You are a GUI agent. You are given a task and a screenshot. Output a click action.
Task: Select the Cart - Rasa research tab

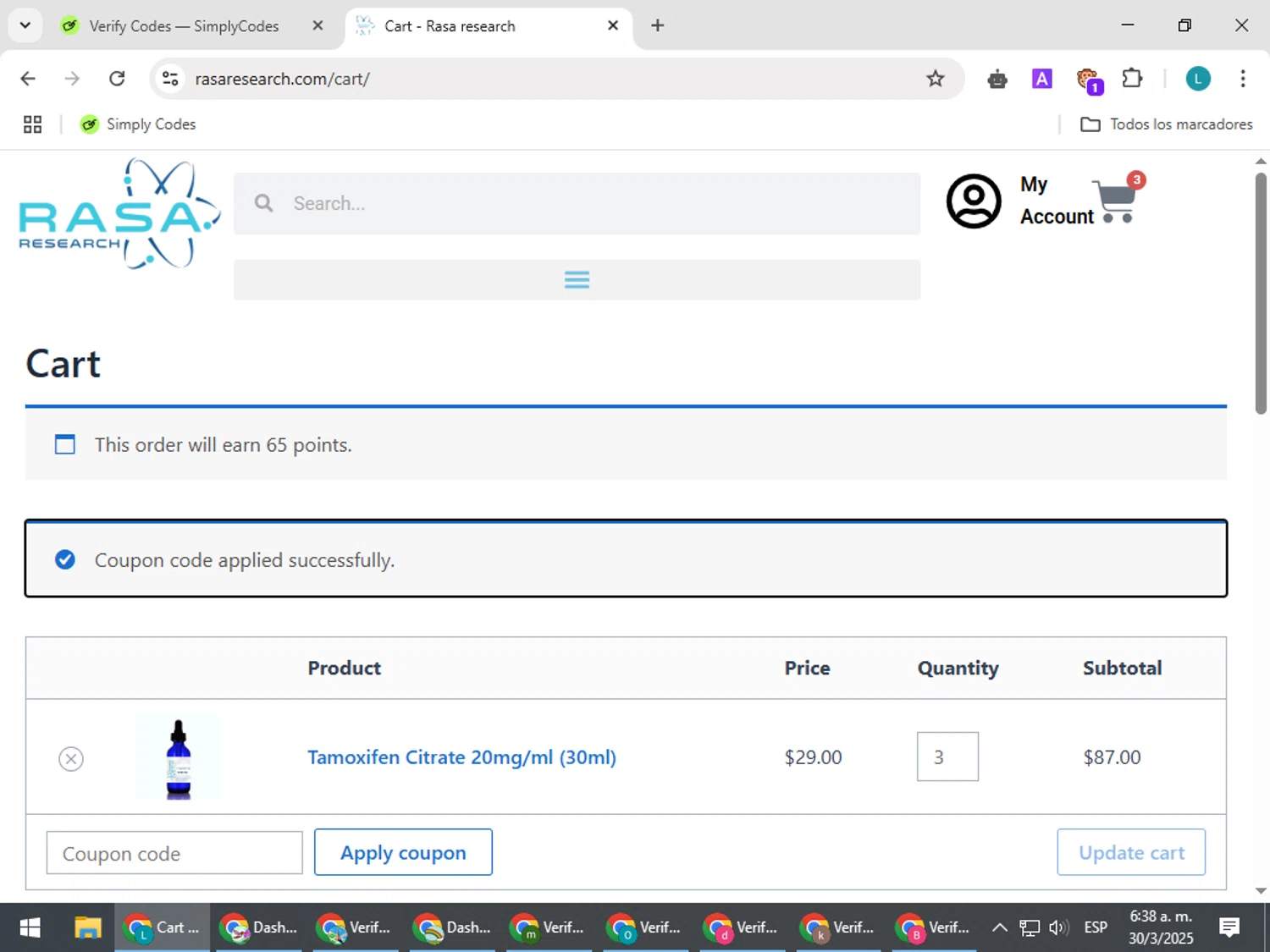coord(488,26)
